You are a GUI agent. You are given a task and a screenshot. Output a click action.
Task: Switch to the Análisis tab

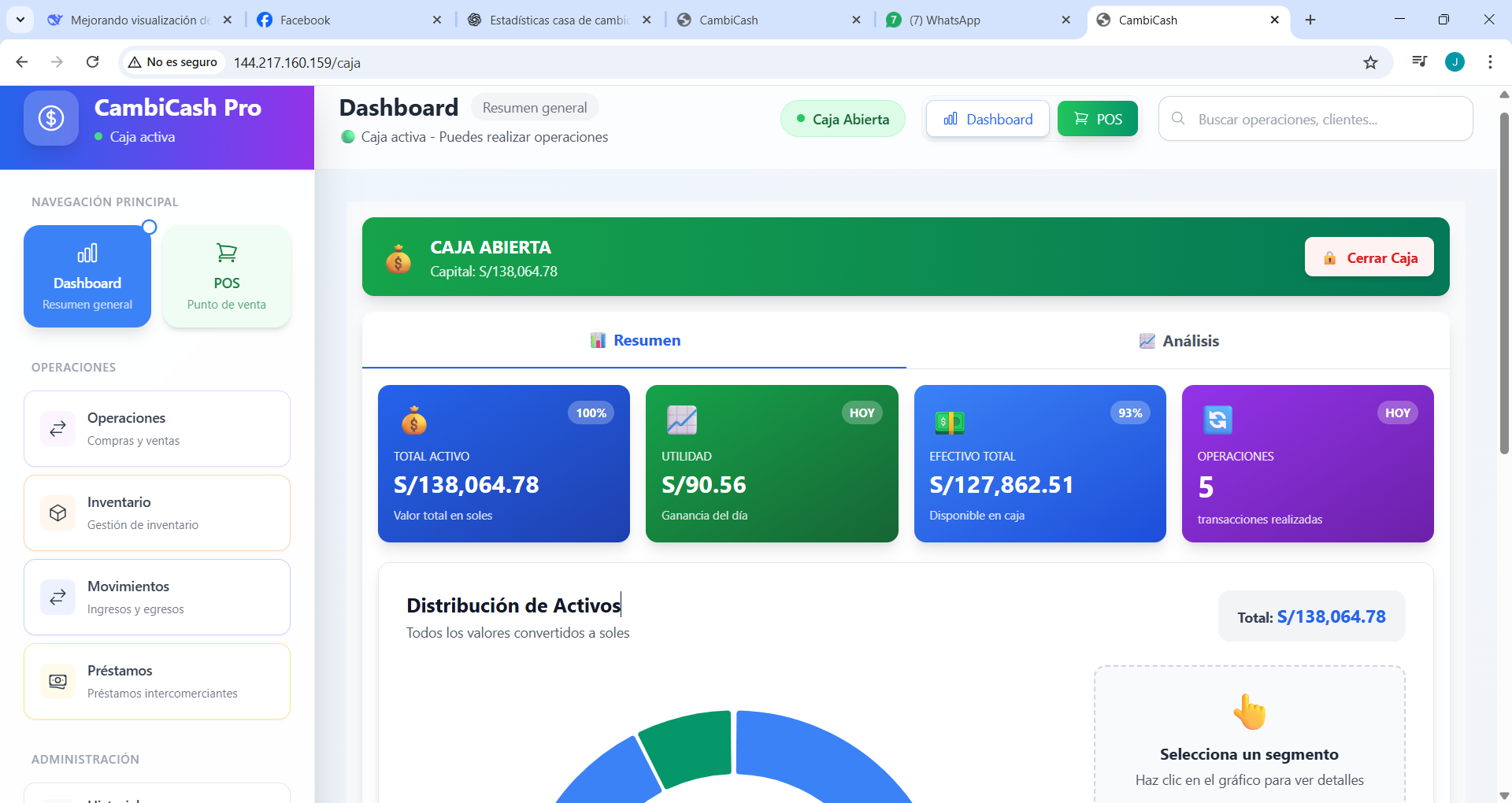point(1178,341)
